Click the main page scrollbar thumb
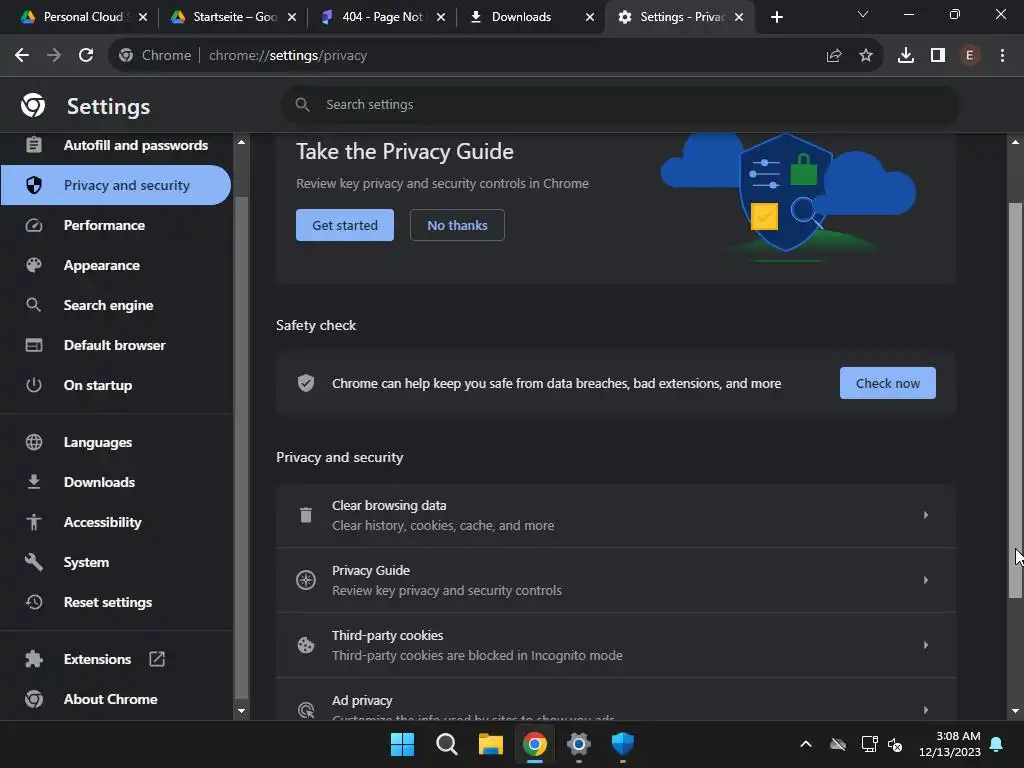Image resolution: width=1024 pixels, height=768 pixels. click(1015, 400)
